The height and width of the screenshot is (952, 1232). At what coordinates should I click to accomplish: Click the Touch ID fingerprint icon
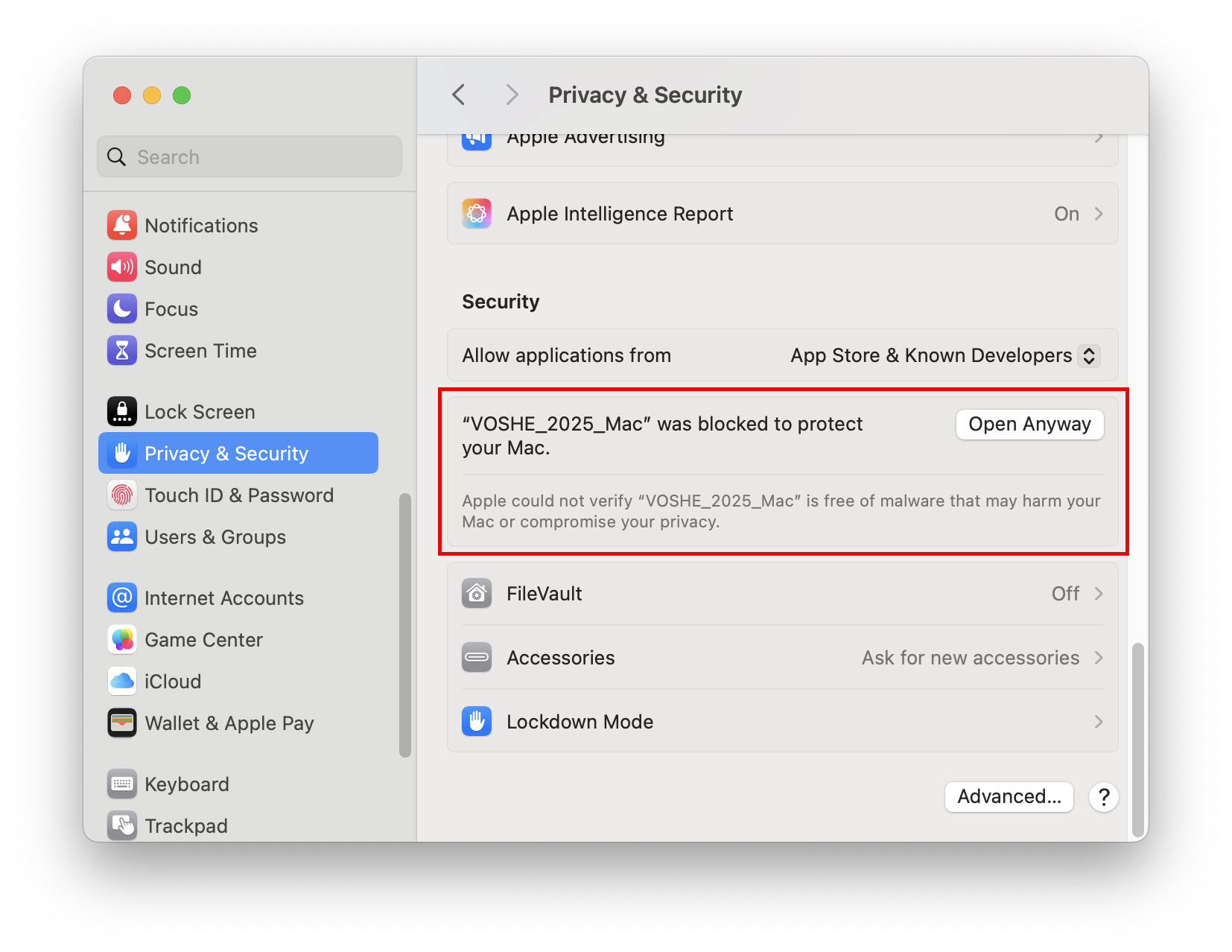pyautogui.click(x=122, y=495)
